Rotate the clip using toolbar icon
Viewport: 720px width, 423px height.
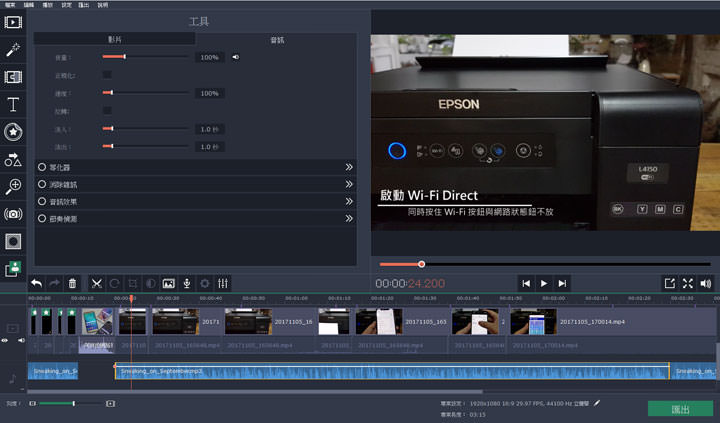coord(114,283)
